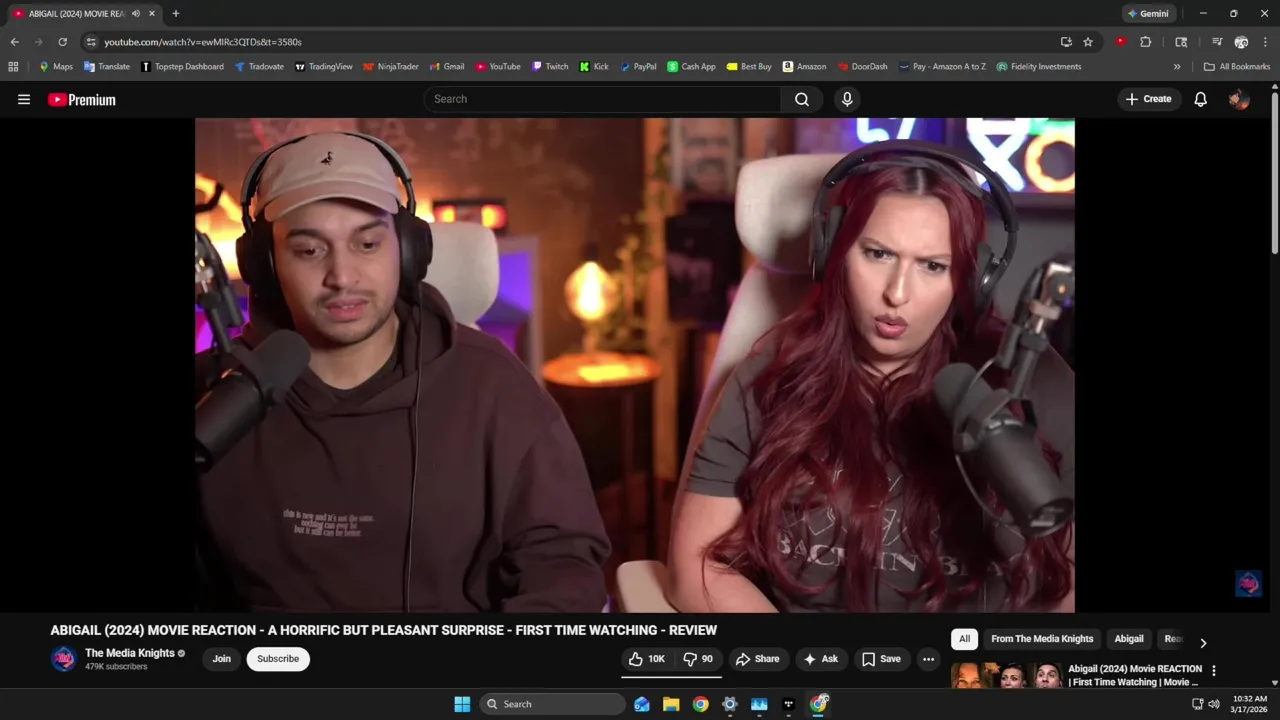Viewport: 1280px width, 720px height.
Task: Open a new browser tab
Action: pyautogui.click(x=176, y=14)
